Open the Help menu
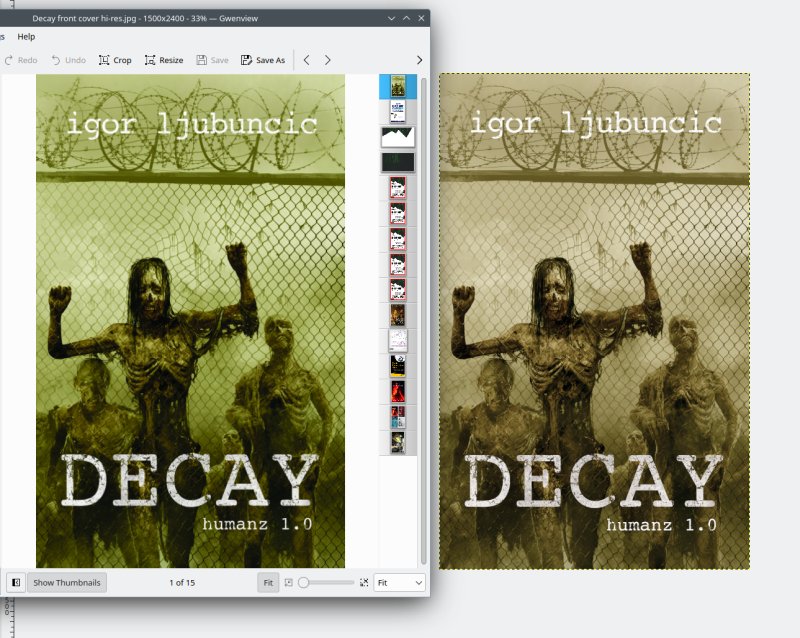 pos(26,37)
